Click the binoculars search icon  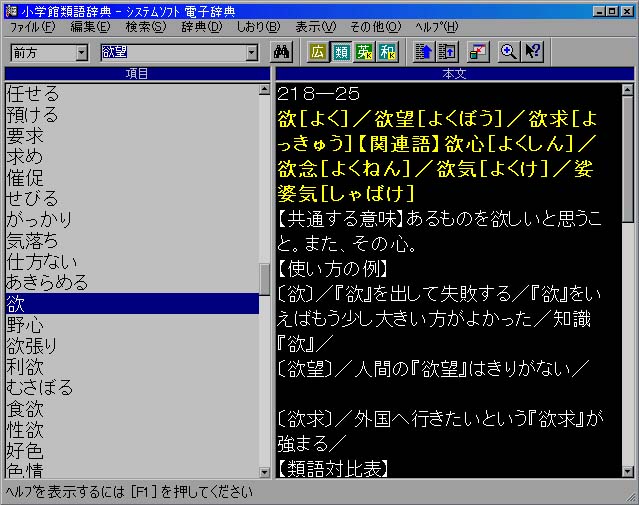pos(281,52)
